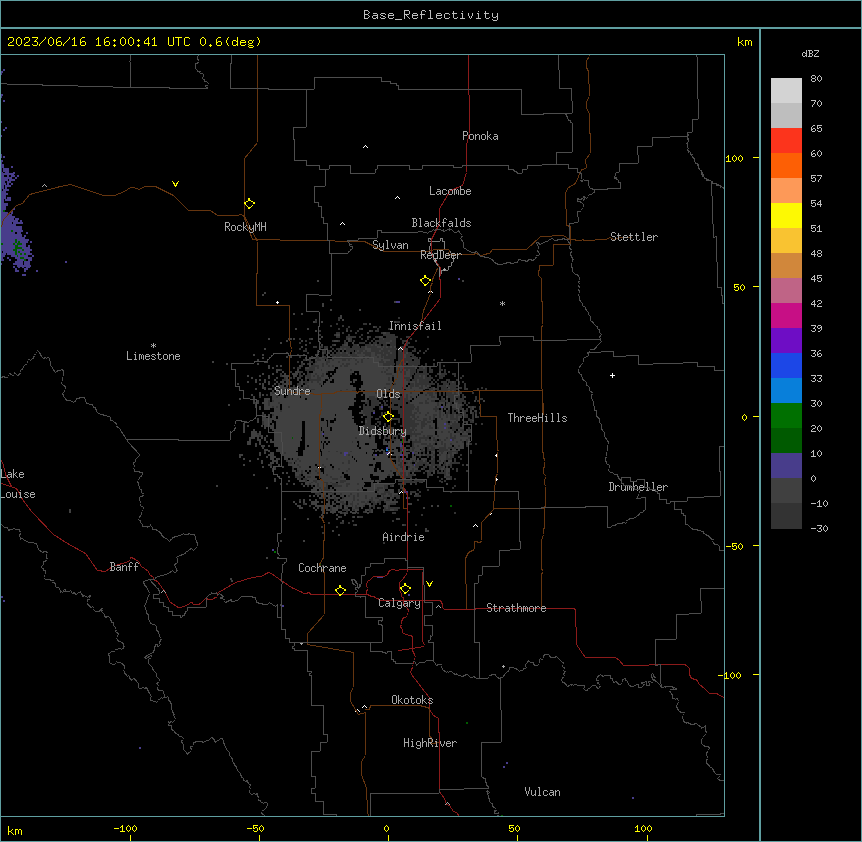
Task: Pick the topmost light gray legend swatch
Action: point(786,90)
